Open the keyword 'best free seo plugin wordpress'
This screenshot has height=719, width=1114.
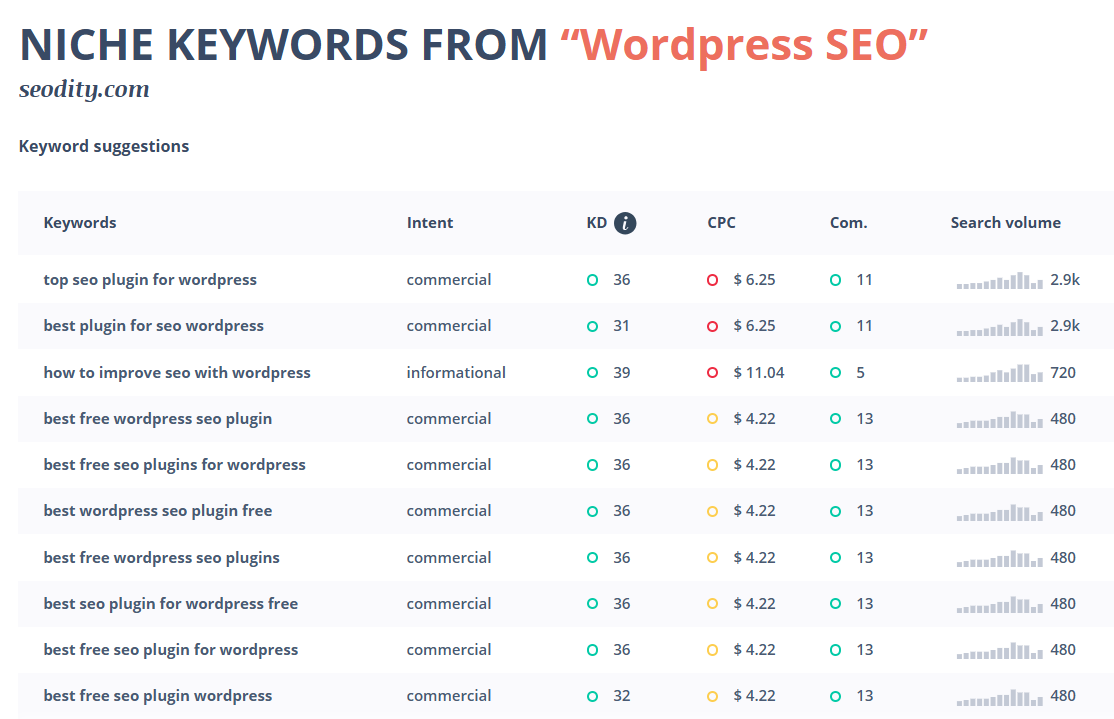pos(158,695)
